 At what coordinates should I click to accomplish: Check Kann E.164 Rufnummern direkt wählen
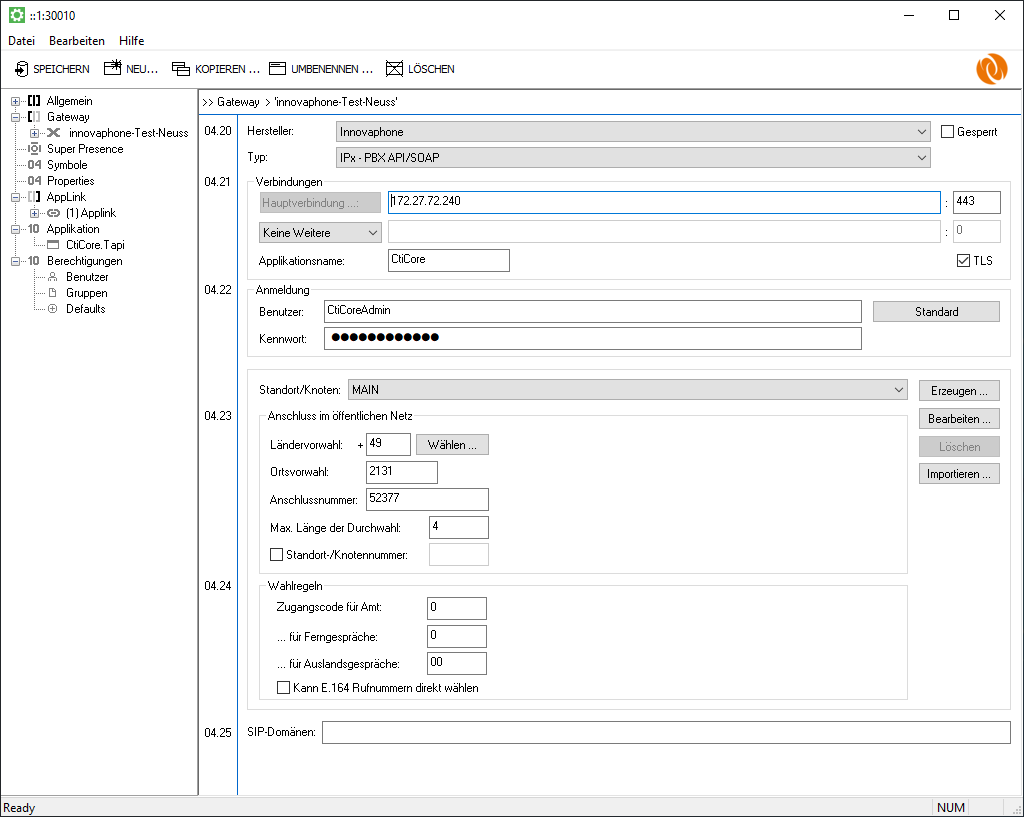283,688
